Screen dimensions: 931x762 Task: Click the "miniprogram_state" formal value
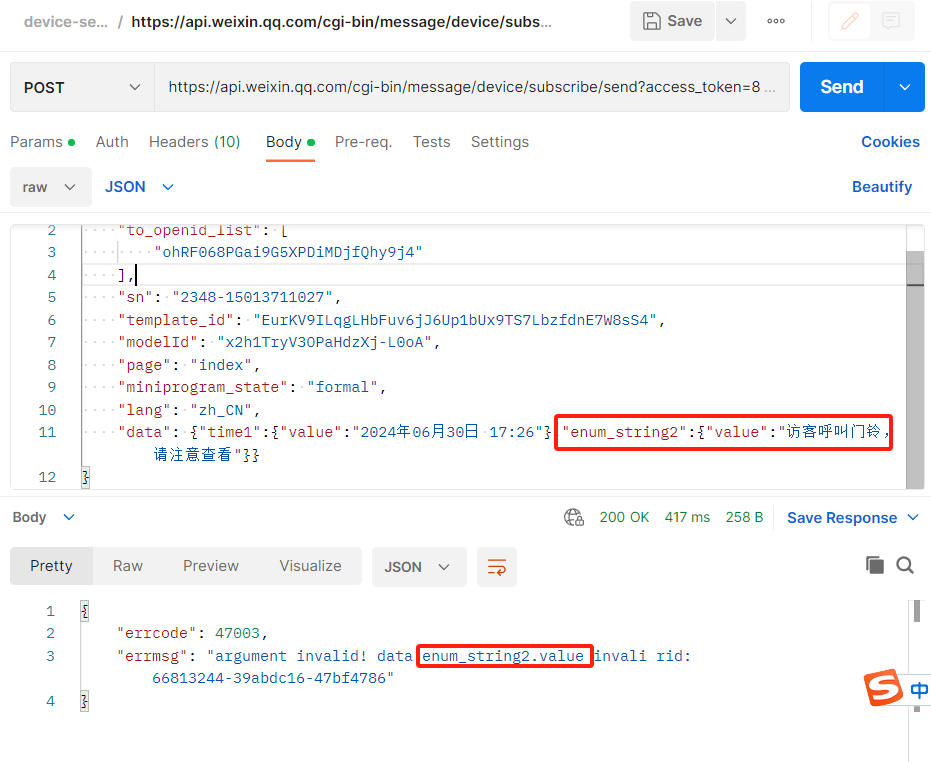pyautogui.click(x=342, y=387)
